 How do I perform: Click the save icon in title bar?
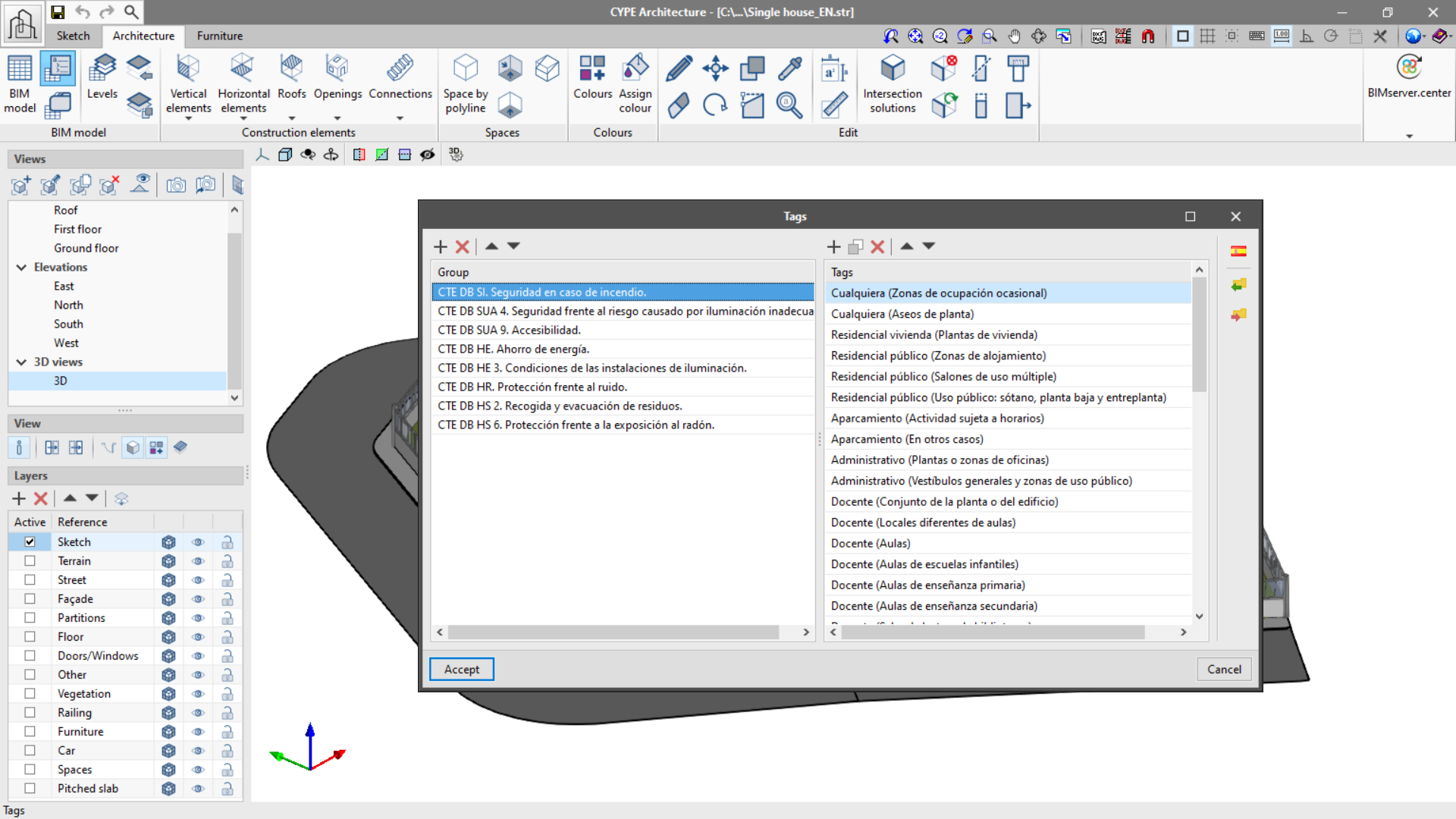pyautogui.click(x=58, y=11)
